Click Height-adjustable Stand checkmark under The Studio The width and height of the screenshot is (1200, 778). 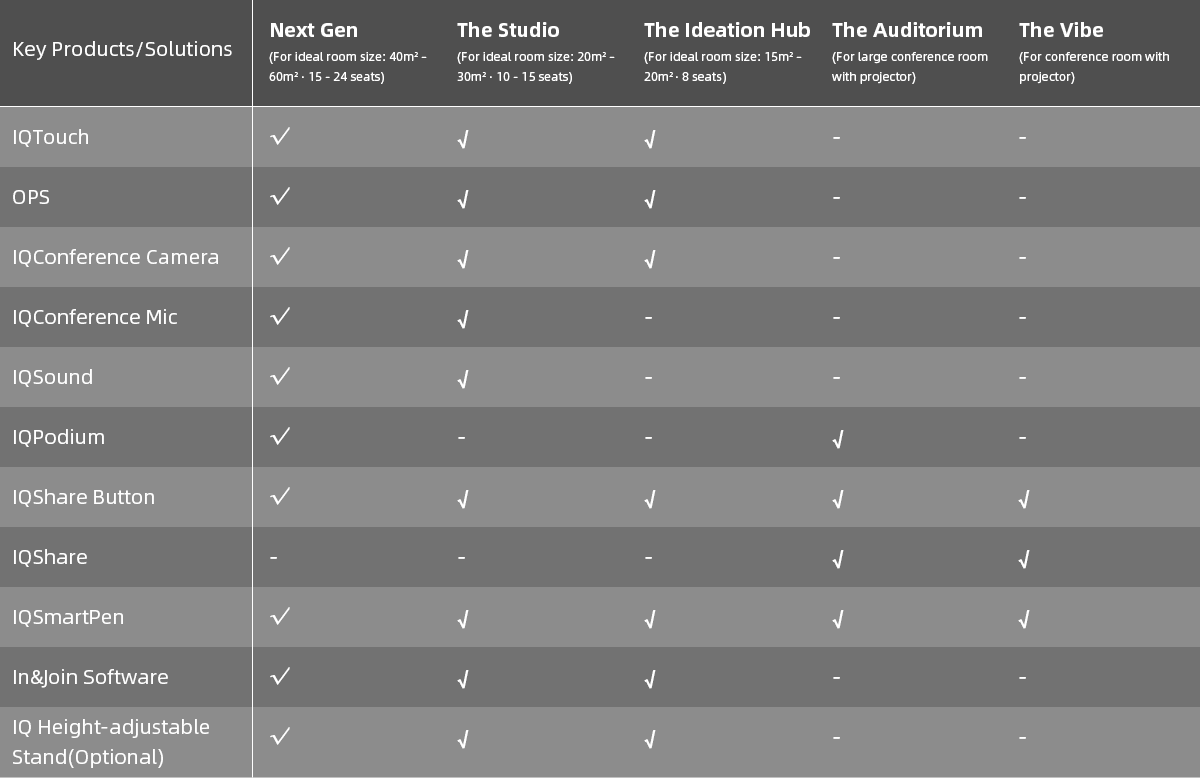tap(463, 739)
